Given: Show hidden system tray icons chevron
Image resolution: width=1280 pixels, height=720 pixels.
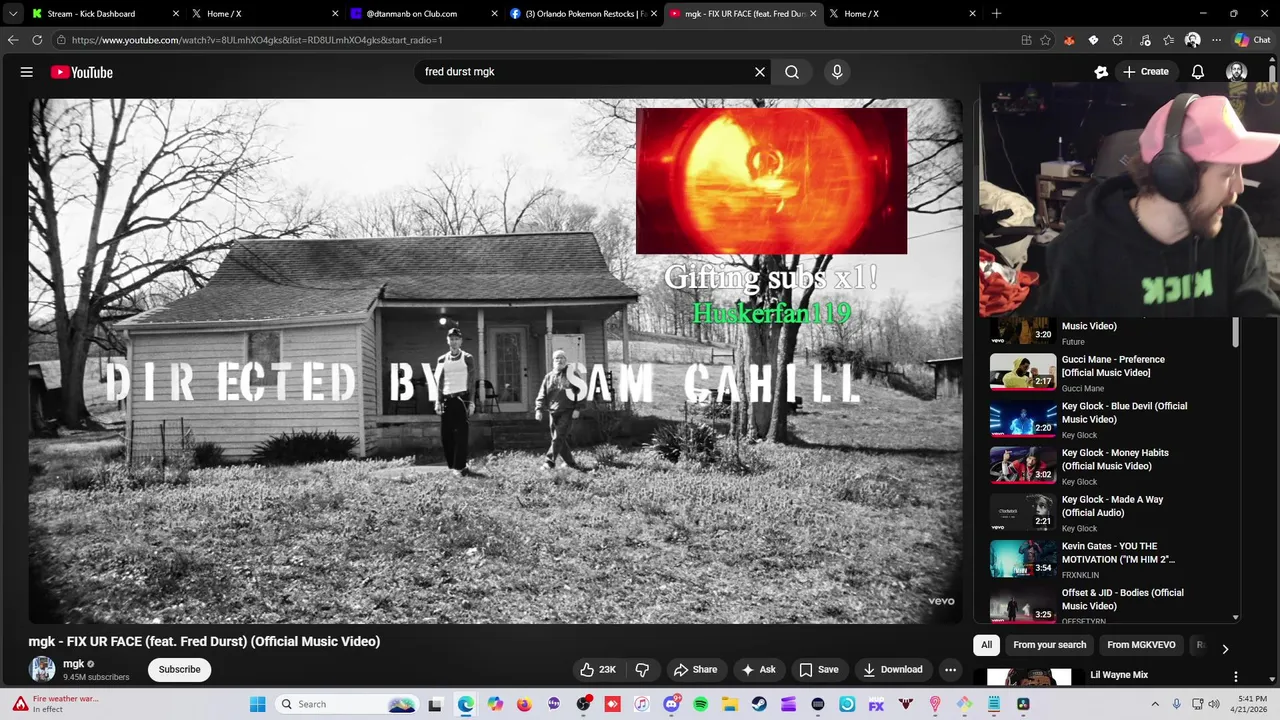Looking at the screenshot, I should [1155, 704].
